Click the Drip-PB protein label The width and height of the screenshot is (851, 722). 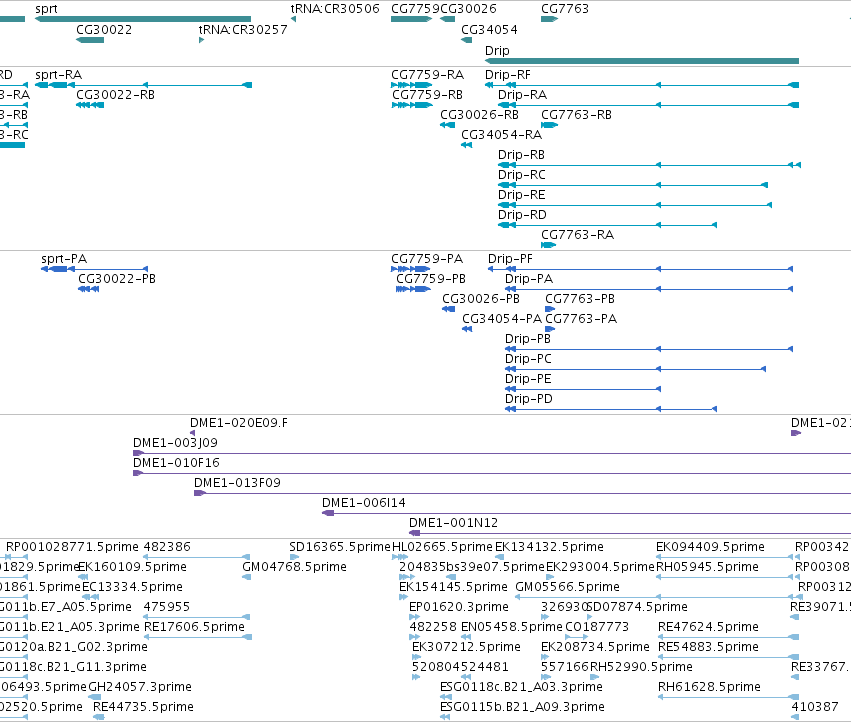528,339
